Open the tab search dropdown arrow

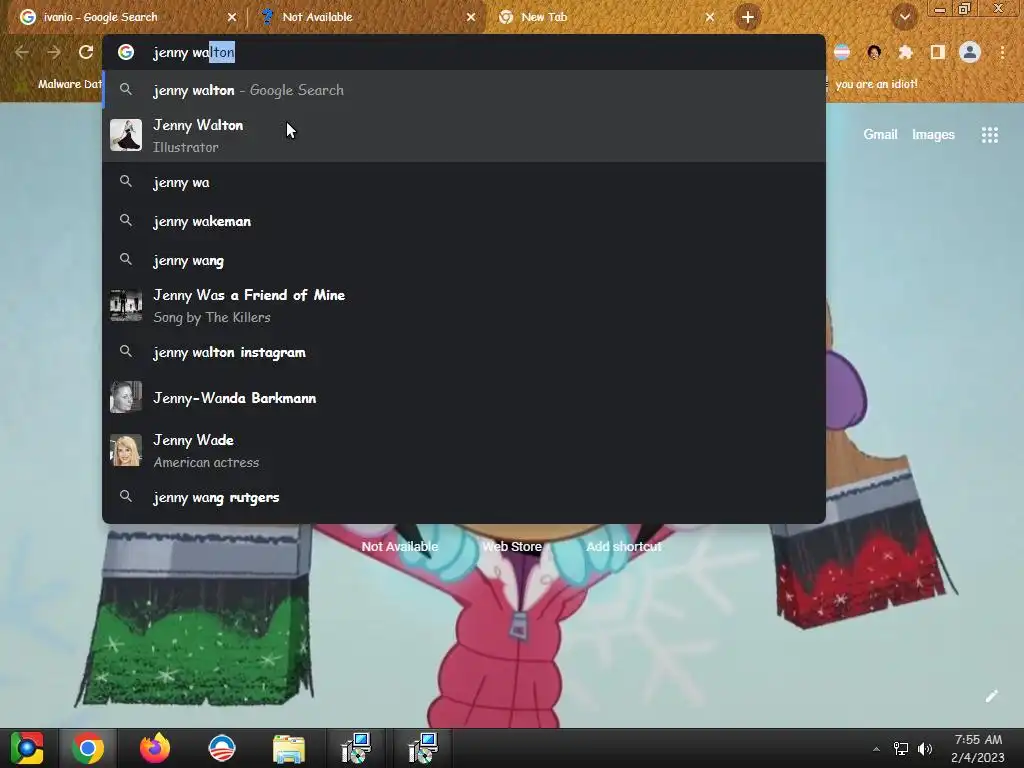(x=904, y=17)
